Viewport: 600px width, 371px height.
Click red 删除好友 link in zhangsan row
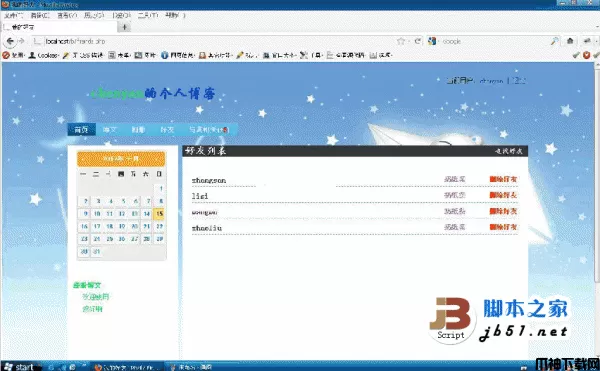(x=503, y=179)
